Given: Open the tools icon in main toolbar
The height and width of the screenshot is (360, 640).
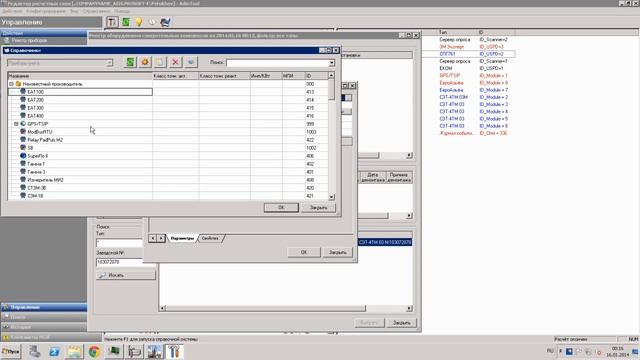Looking at the screenshot, I should (112, 22).
